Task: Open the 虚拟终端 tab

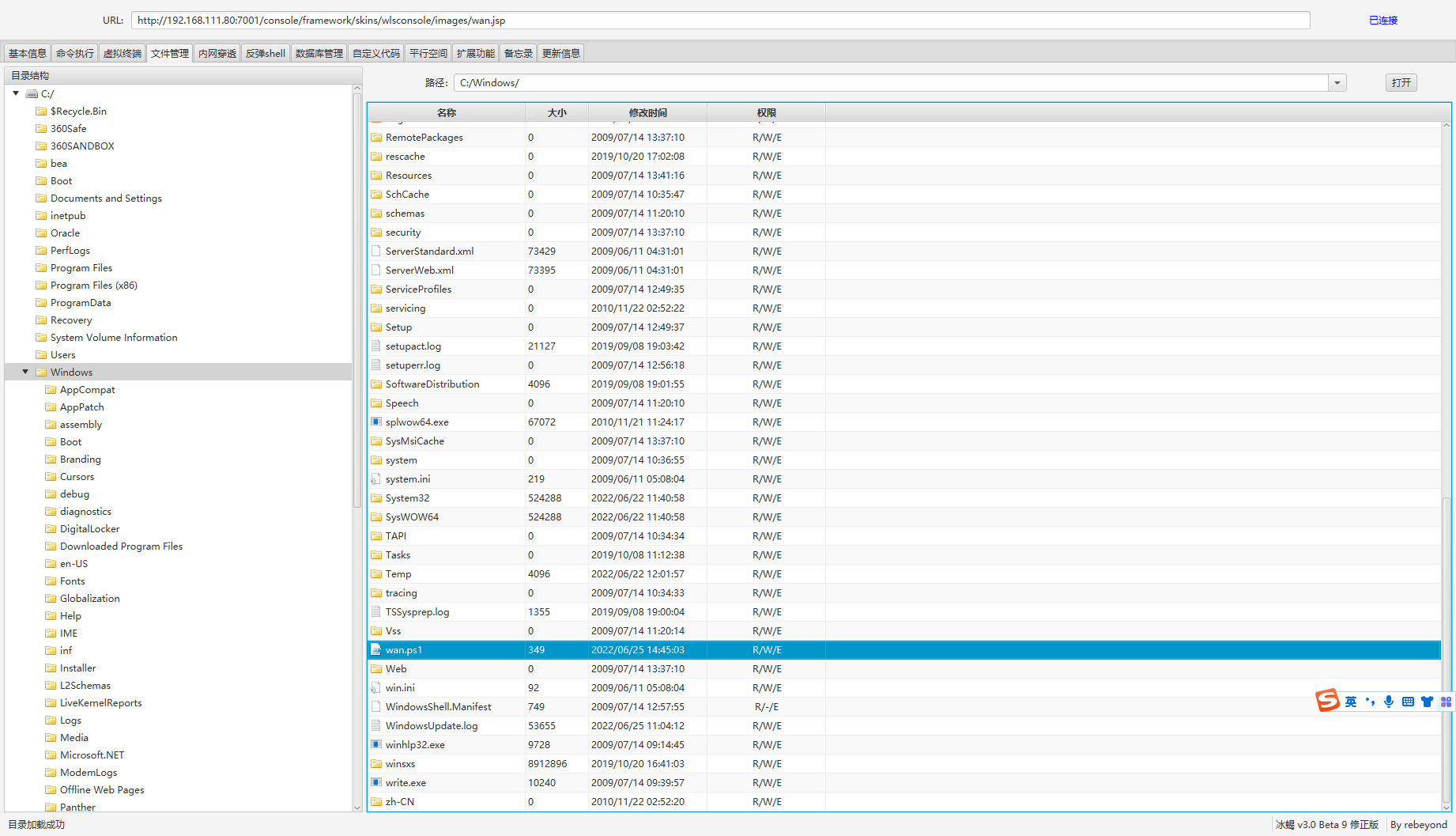Action: pyautogui.click(x=123, y=53)
